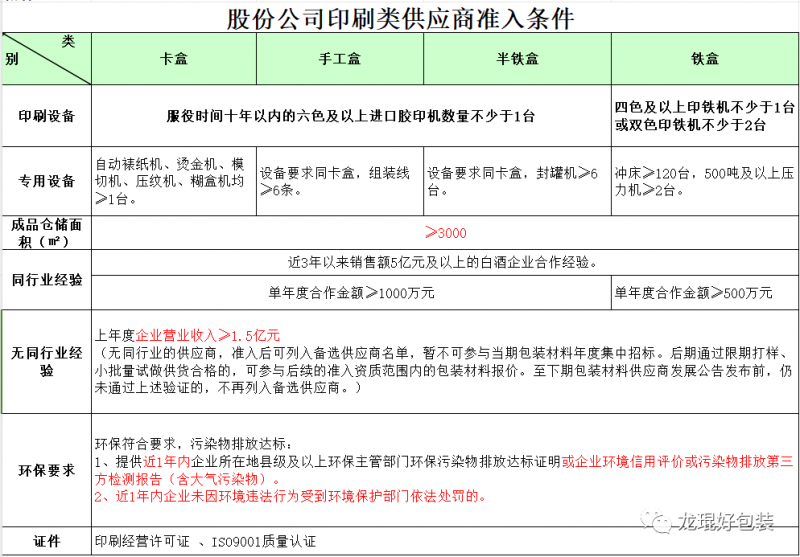Click the 龙琨好包装 watermark text
This screenshot has height=557, width=800.
pos(726,523)
